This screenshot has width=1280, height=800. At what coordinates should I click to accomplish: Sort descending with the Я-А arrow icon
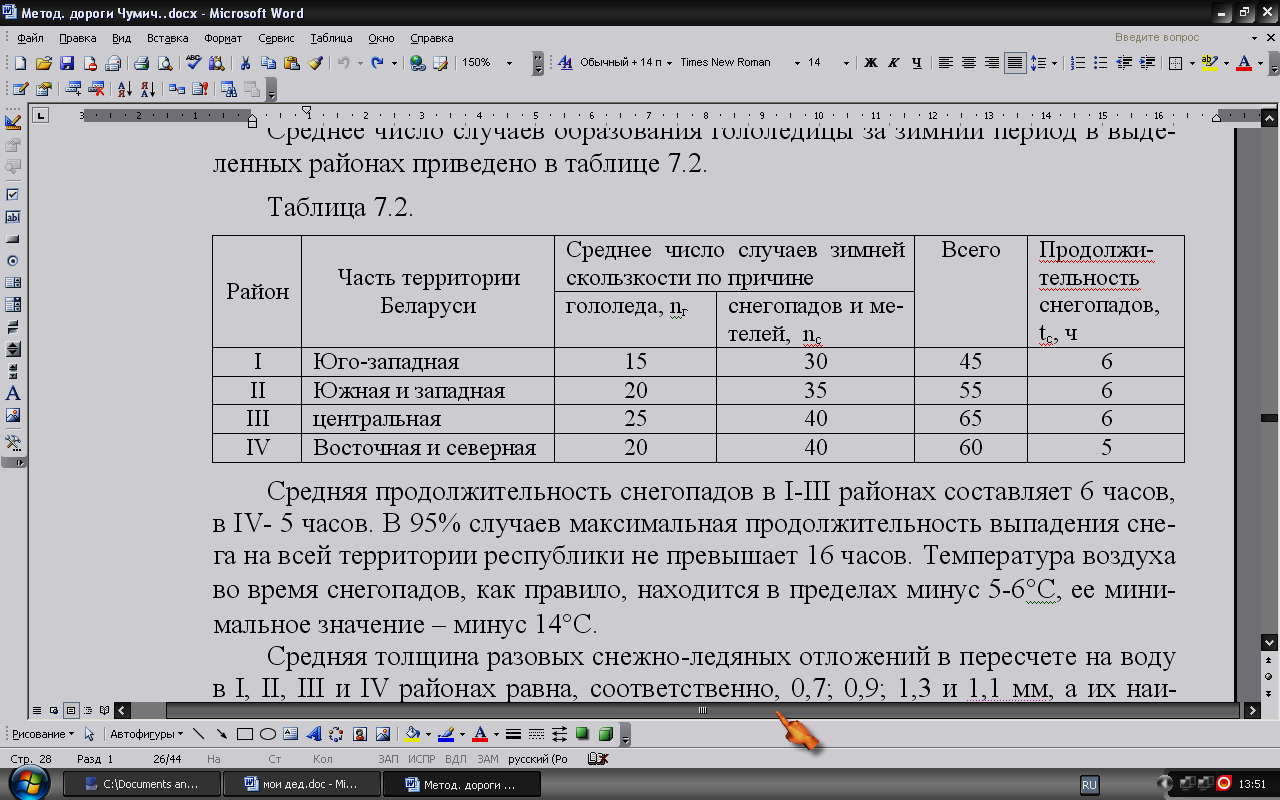tap(147, 89)
